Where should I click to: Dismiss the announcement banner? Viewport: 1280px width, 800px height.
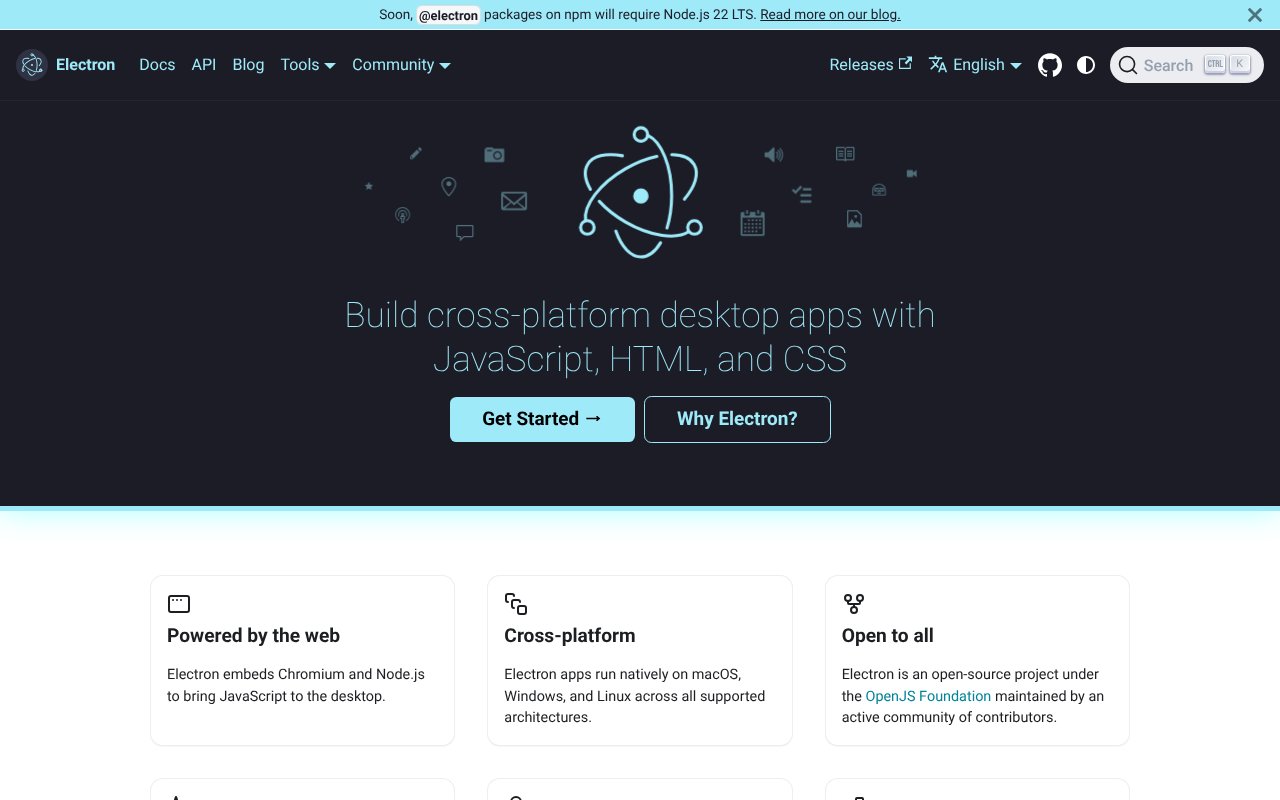click(1254, 15)
